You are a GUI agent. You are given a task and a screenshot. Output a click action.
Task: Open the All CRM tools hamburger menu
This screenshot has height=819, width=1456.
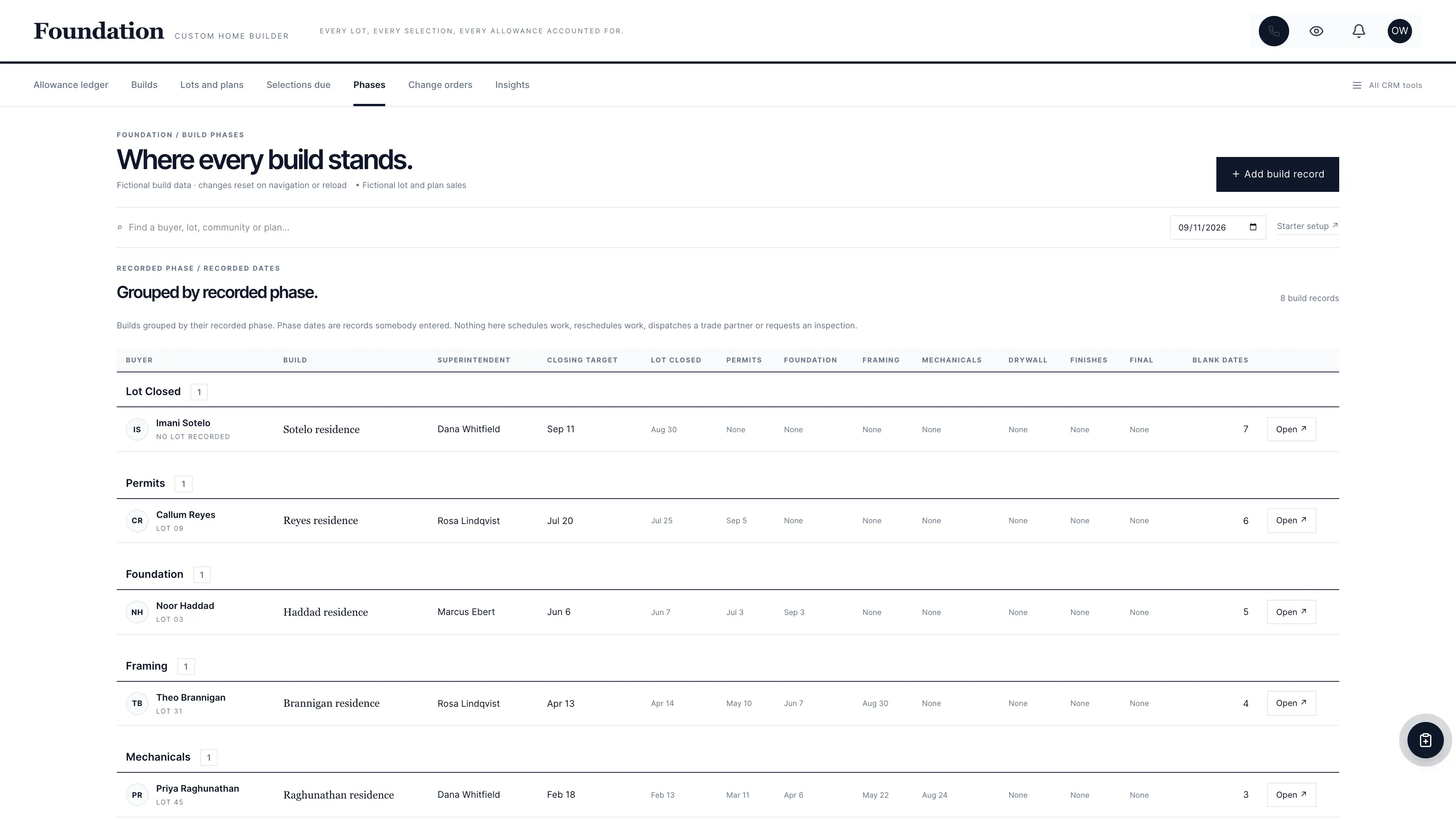[1387, 85]
